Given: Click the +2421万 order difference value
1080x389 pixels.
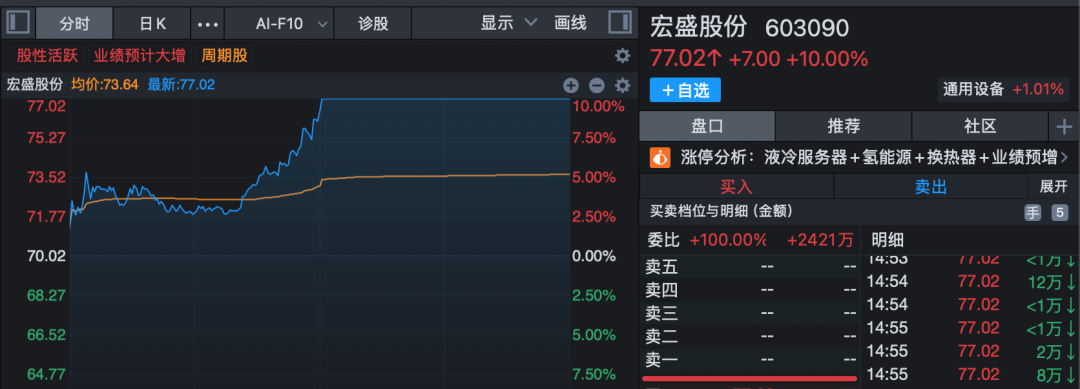Looking at the screenshot, I should [820, 240].
